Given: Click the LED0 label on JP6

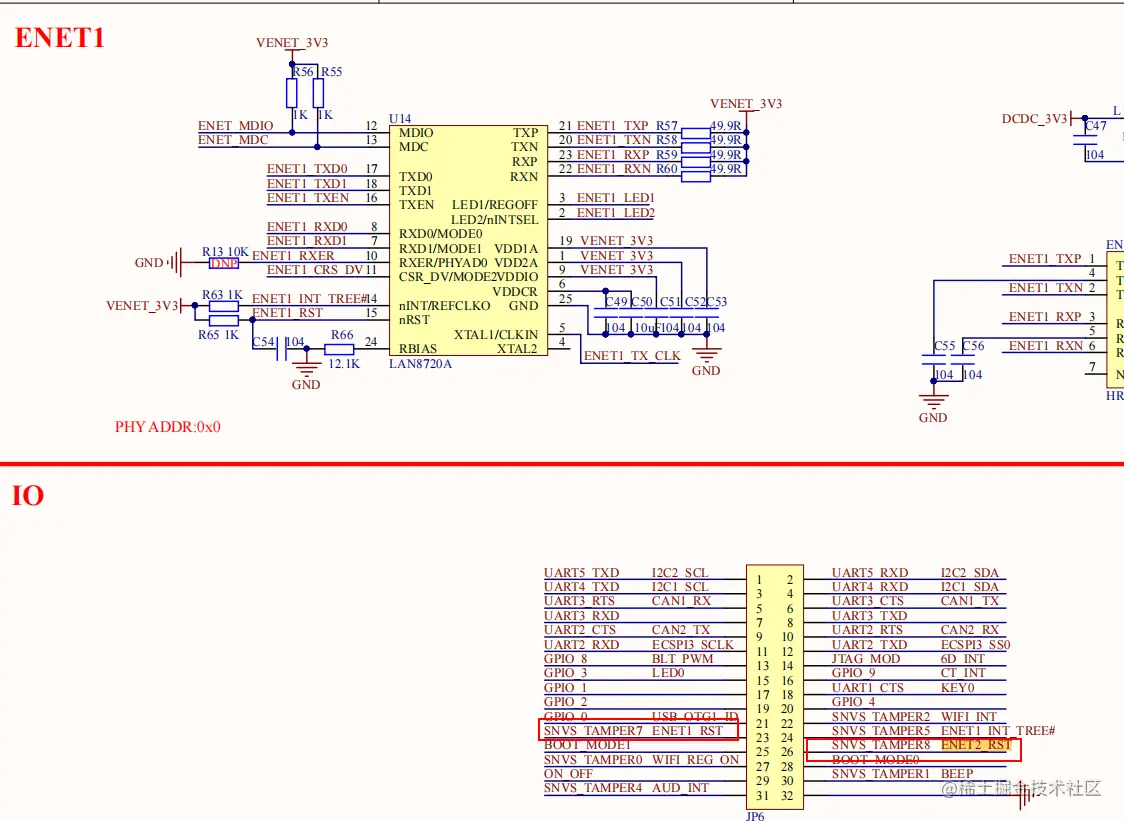Looking at the screenshot, I should click(x=667, y=673).
